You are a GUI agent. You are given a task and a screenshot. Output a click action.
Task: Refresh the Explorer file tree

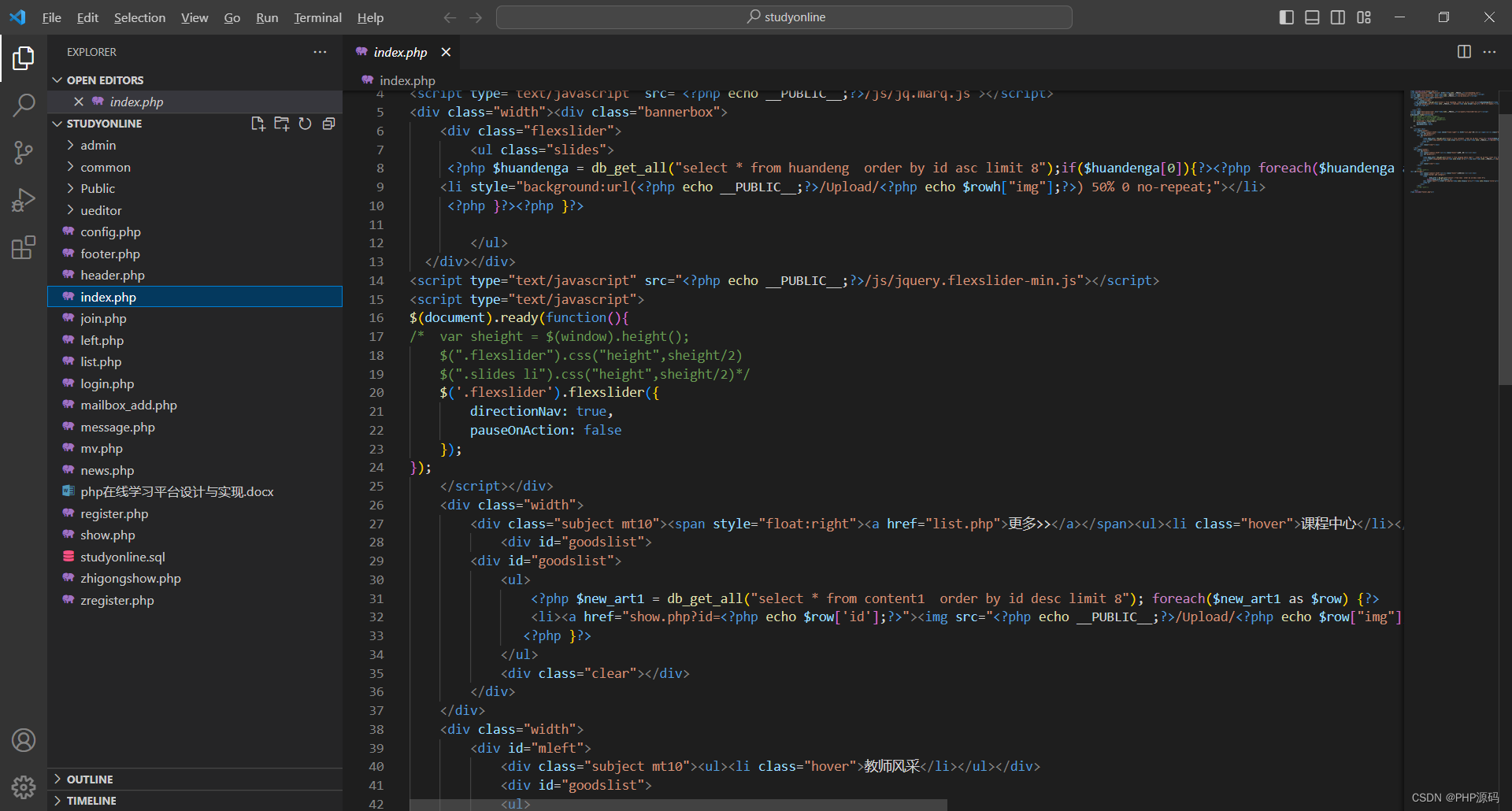305,124
